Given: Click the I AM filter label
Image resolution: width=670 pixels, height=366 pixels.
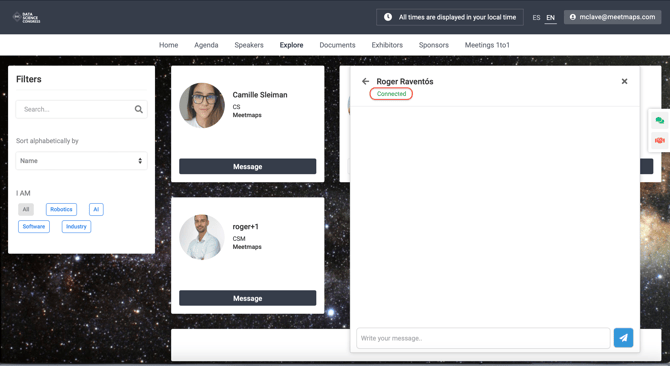Looking at the screenshot, I should click(23, 193).
